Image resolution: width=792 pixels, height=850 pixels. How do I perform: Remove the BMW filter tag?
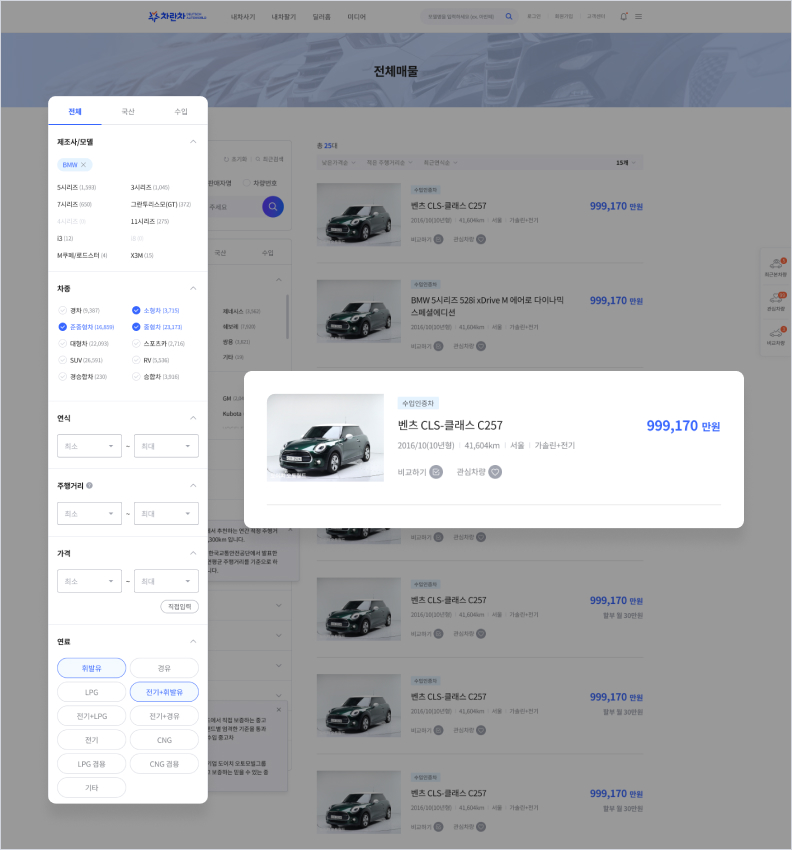[x=83, y=165]
